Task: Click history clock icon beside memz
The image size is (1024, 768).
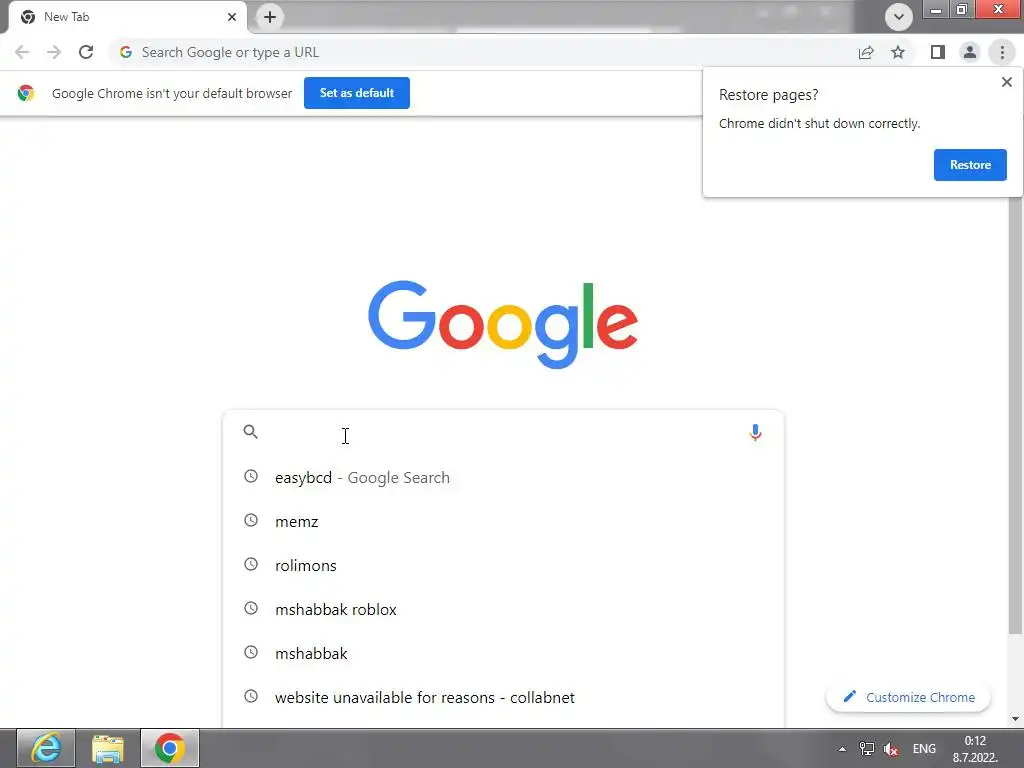Action: pyautogui.click(x=251, y=520)
